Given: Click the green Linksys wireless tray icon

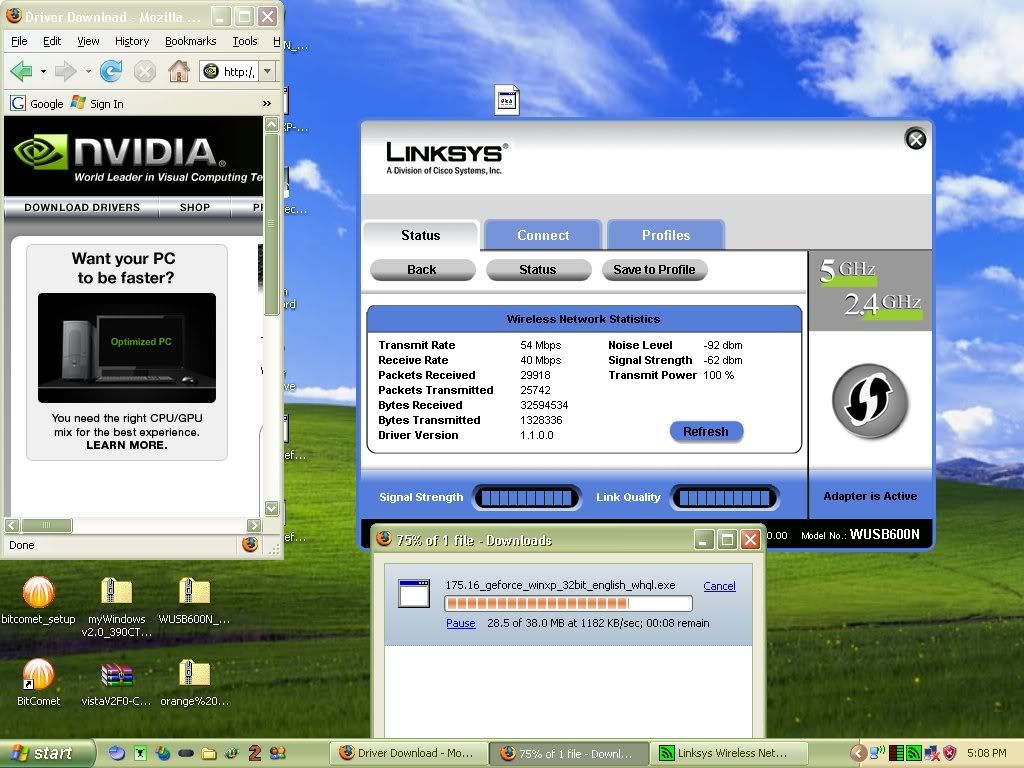Looking at the screenshot, I should (914, 753).
